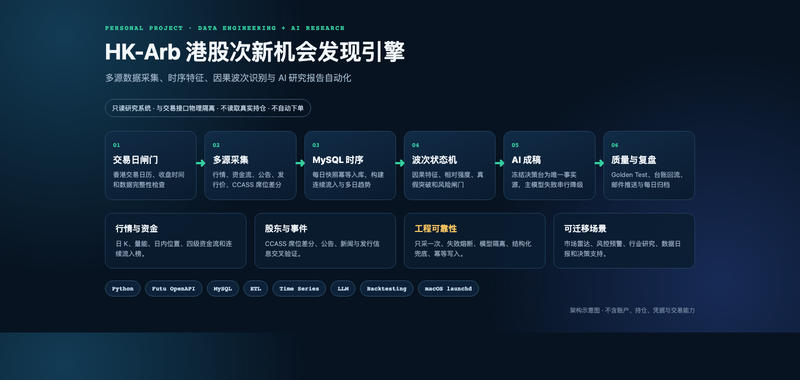Viewport: 800px width, 380px height.
Task: Select the 04 波次状态机 card
Action: [449, 165]
